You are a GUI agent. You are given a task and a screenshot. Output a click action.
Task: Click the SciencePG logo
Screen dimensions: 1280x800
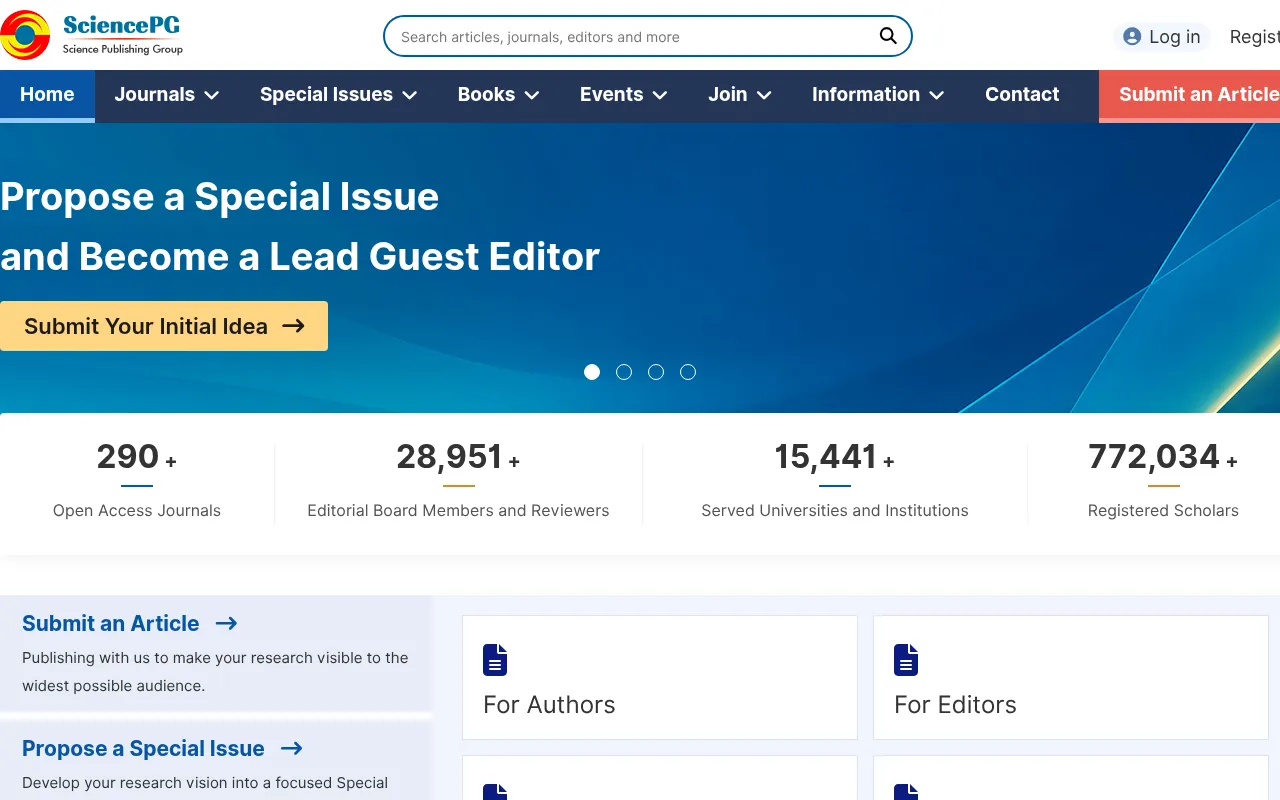click(x=92, y=35)
